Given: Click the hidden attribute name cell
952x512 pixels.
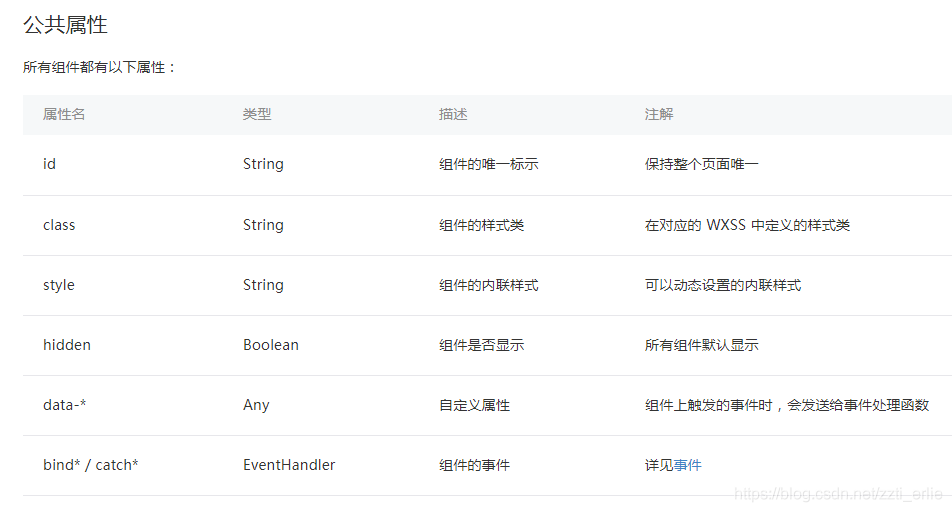Looking at the screenshot, I should [67, 345].
